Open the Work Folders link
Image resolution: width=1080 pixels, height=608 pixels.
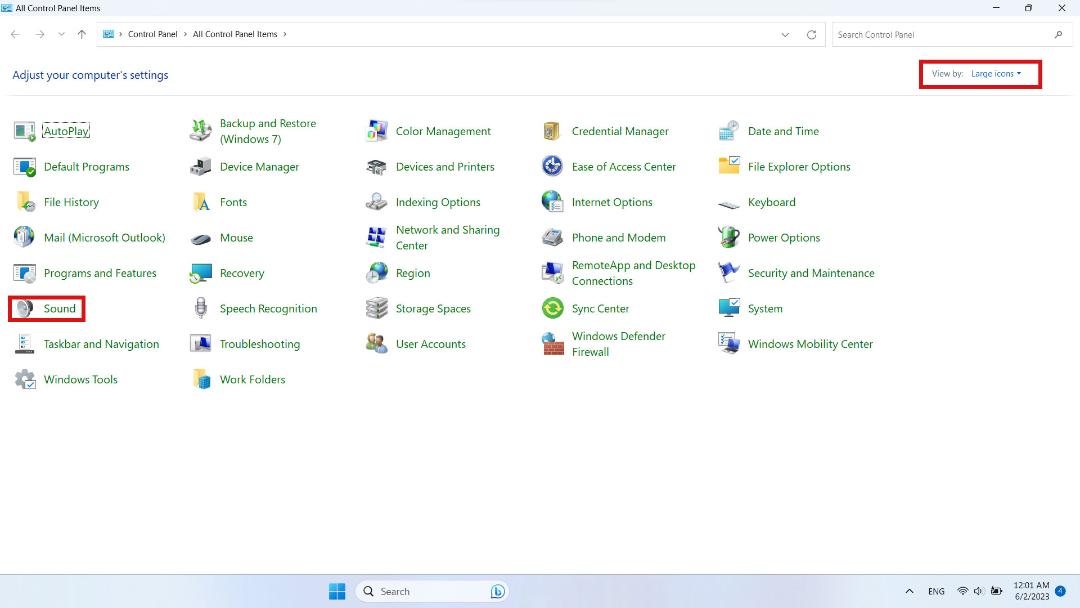(252, 379)
